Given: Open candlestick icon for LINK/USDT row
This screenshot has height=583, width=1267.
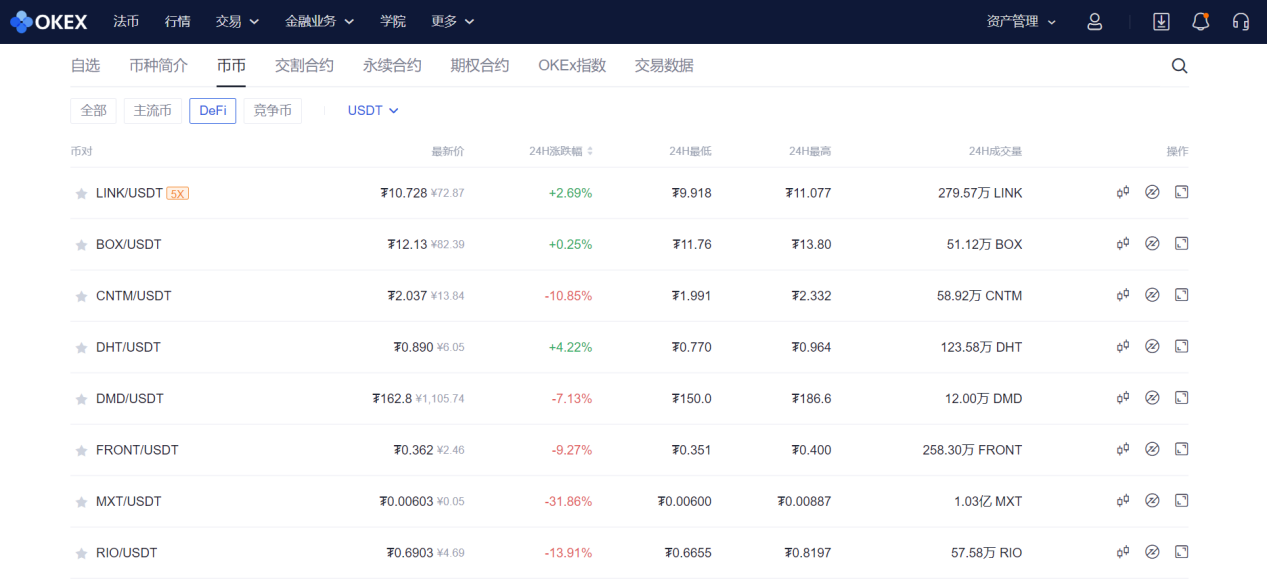Looking at the screenshot, I should click(x=1123, y=192).
